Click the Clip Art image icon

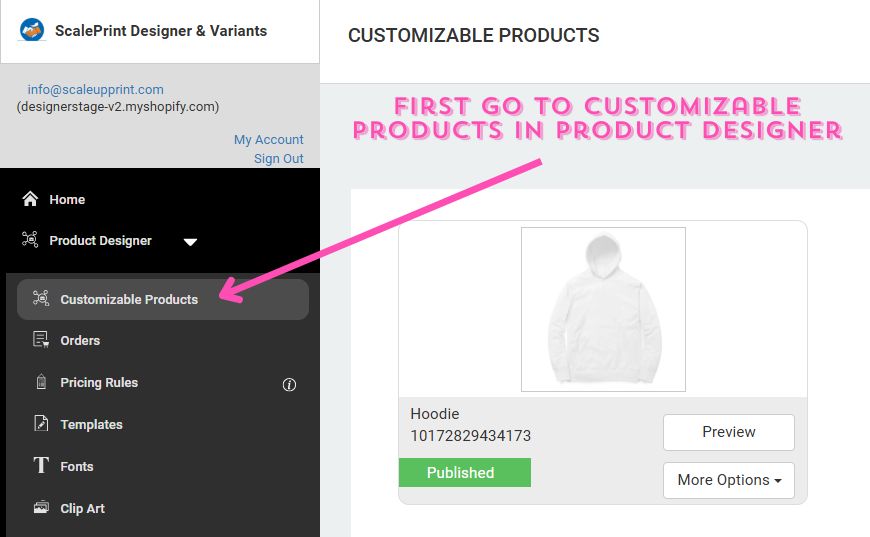pyautogui.click(x=41, y=508)
